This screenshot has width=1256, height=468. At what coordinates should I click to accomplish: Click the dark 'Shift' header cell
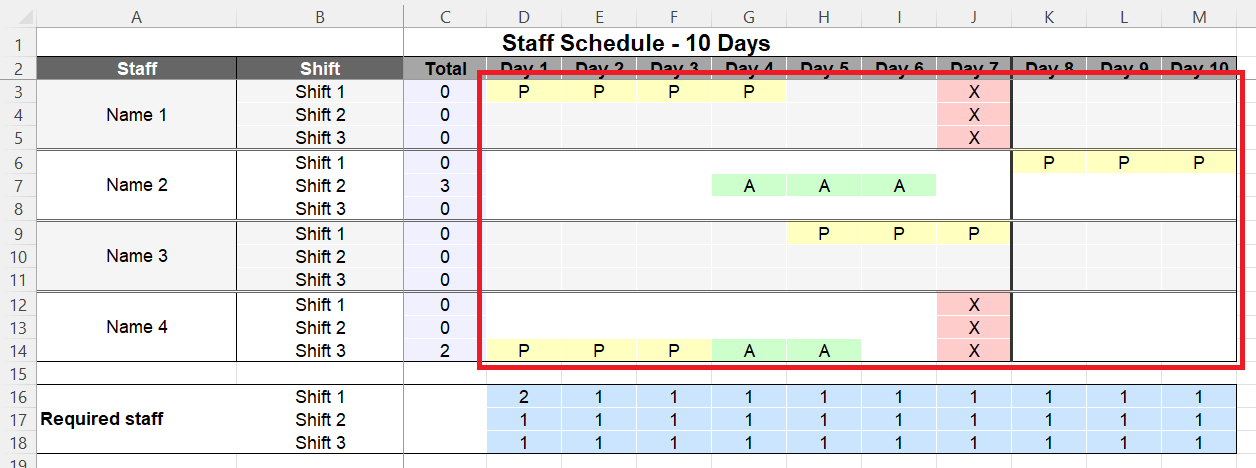pyautogui.click(x=320, y=69)
